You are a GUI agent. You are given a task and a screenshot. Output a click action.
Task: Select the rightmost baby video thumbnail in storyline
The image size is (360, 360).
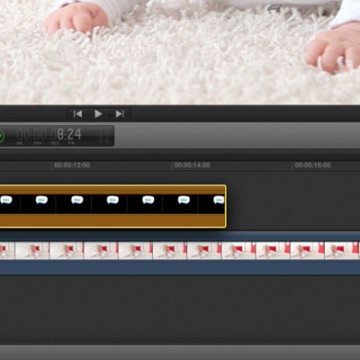pyautogui.click(x=343, y=251)
